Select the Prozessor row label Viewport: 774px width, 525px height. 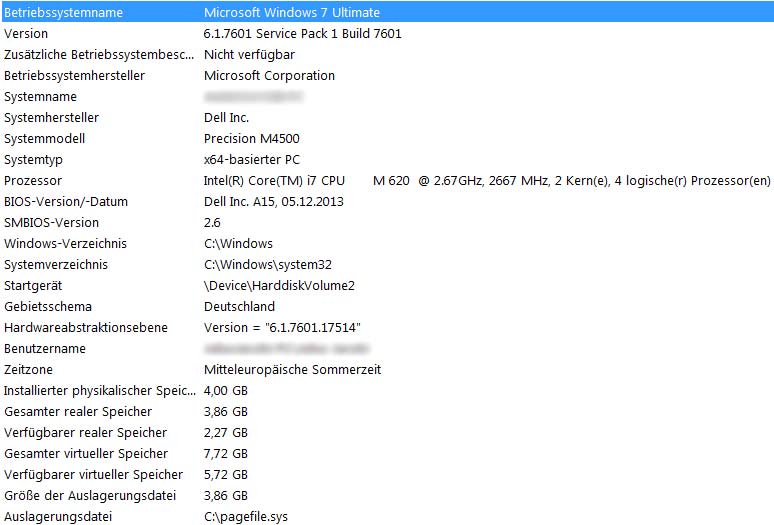(33, 181)
